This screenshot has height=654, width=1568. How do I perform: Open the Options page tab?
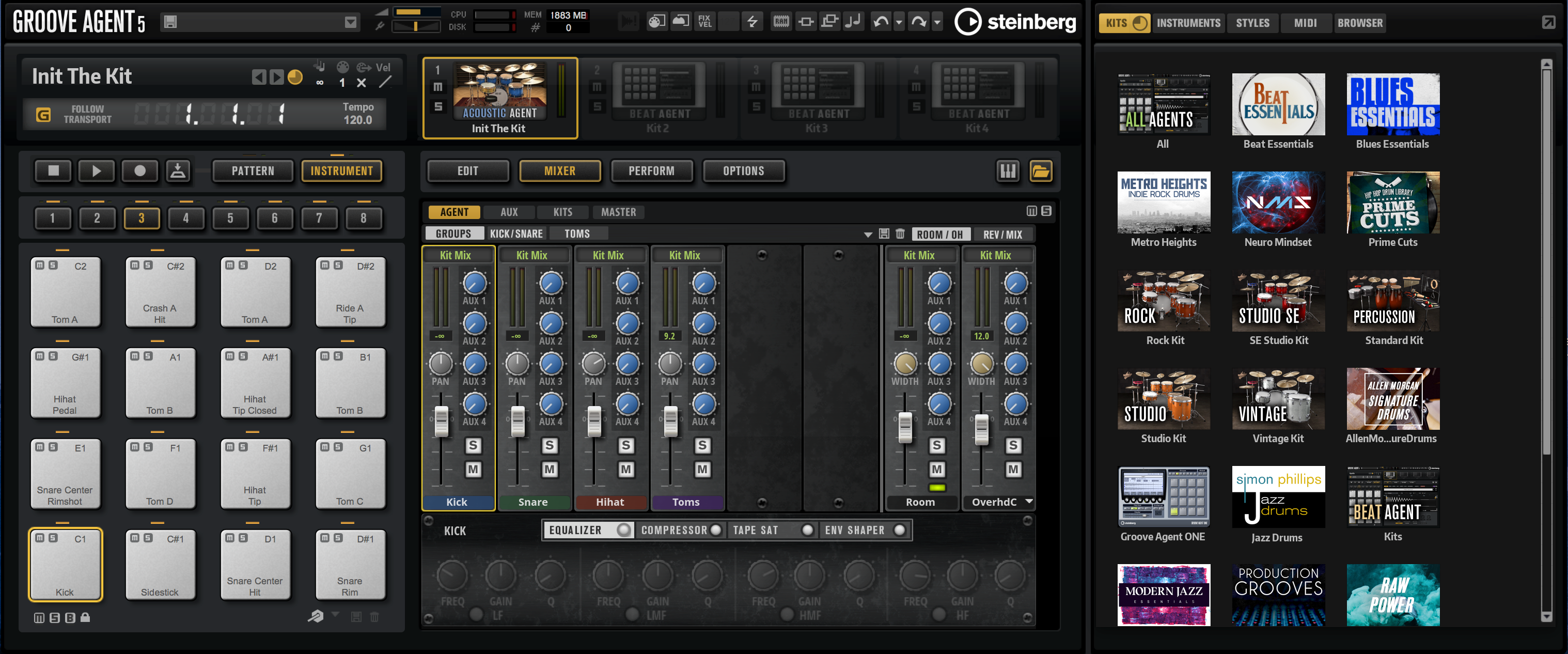tap(743, 171)
